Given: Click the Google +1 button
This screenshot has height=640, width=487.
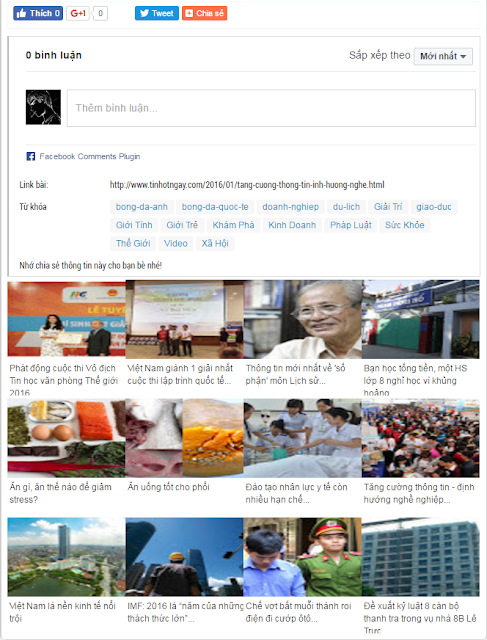Looking at the screenshot, I should pos(78,13).
